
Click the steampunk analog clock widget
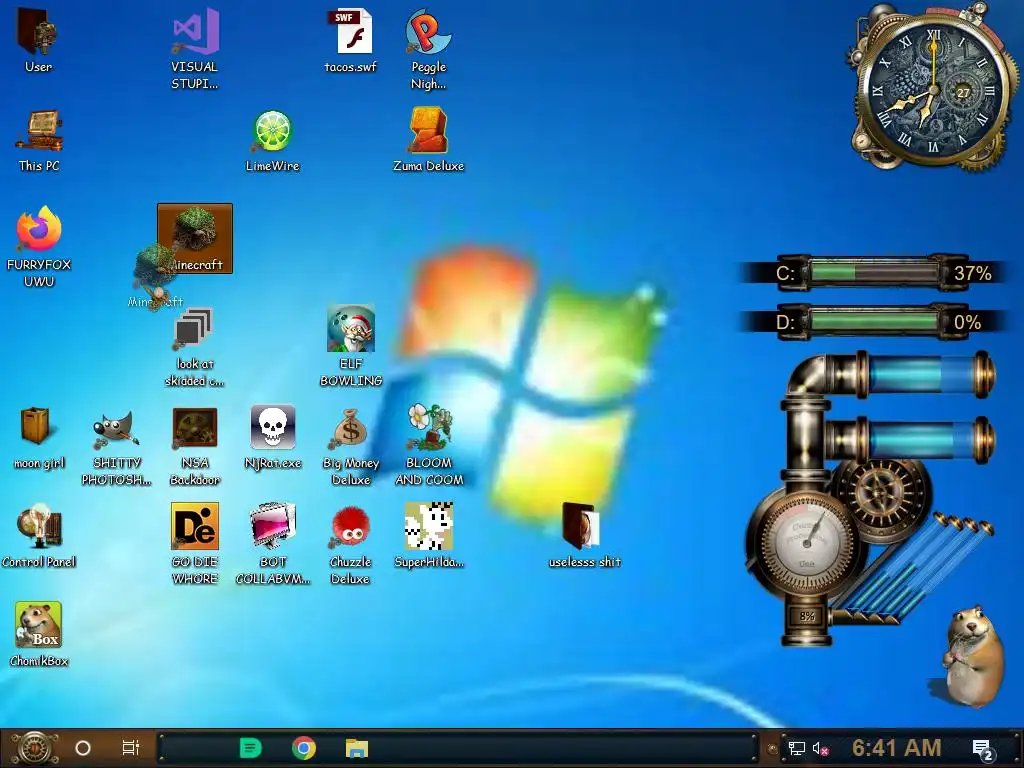933,89
